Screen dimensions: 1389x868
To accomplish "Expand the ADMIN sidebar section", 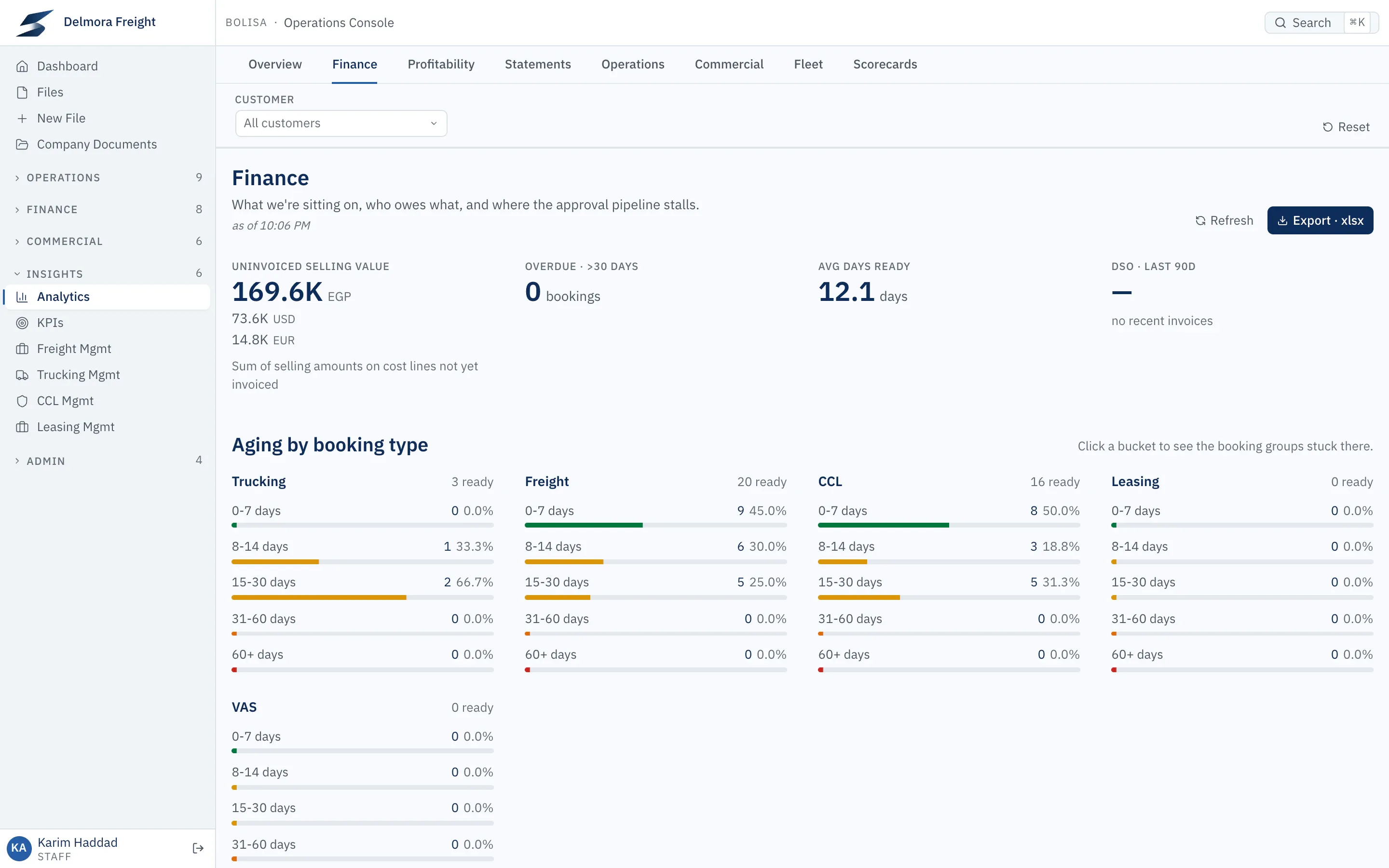I will tap(108, 461).
